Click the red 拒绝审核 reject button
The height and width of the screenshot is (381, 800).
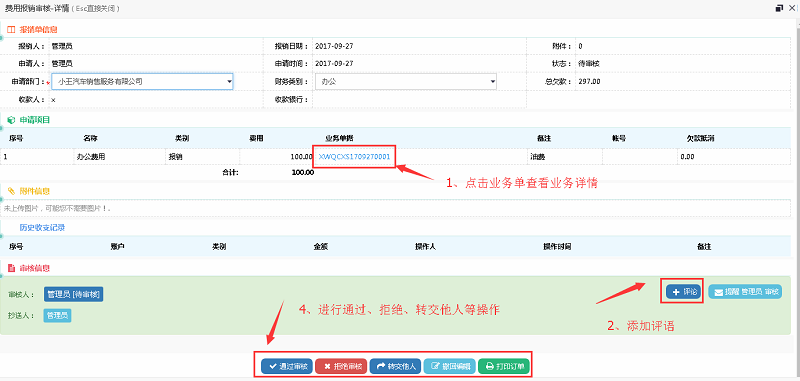coord(341,366)
